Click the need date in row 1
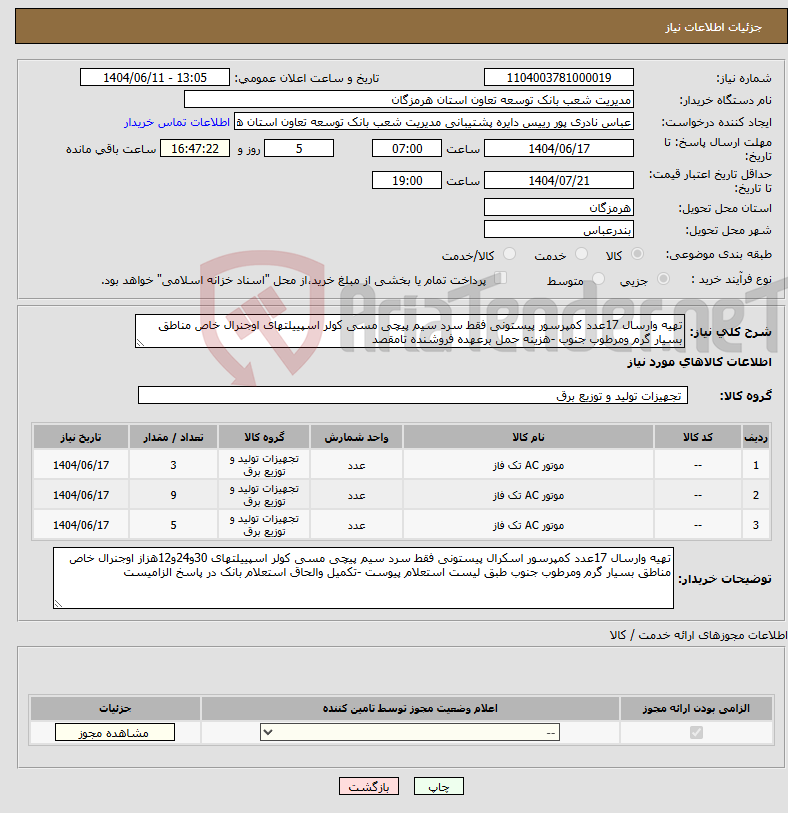Image resolution: width=788 pixels, height=813 pixels. pos(81,465)
